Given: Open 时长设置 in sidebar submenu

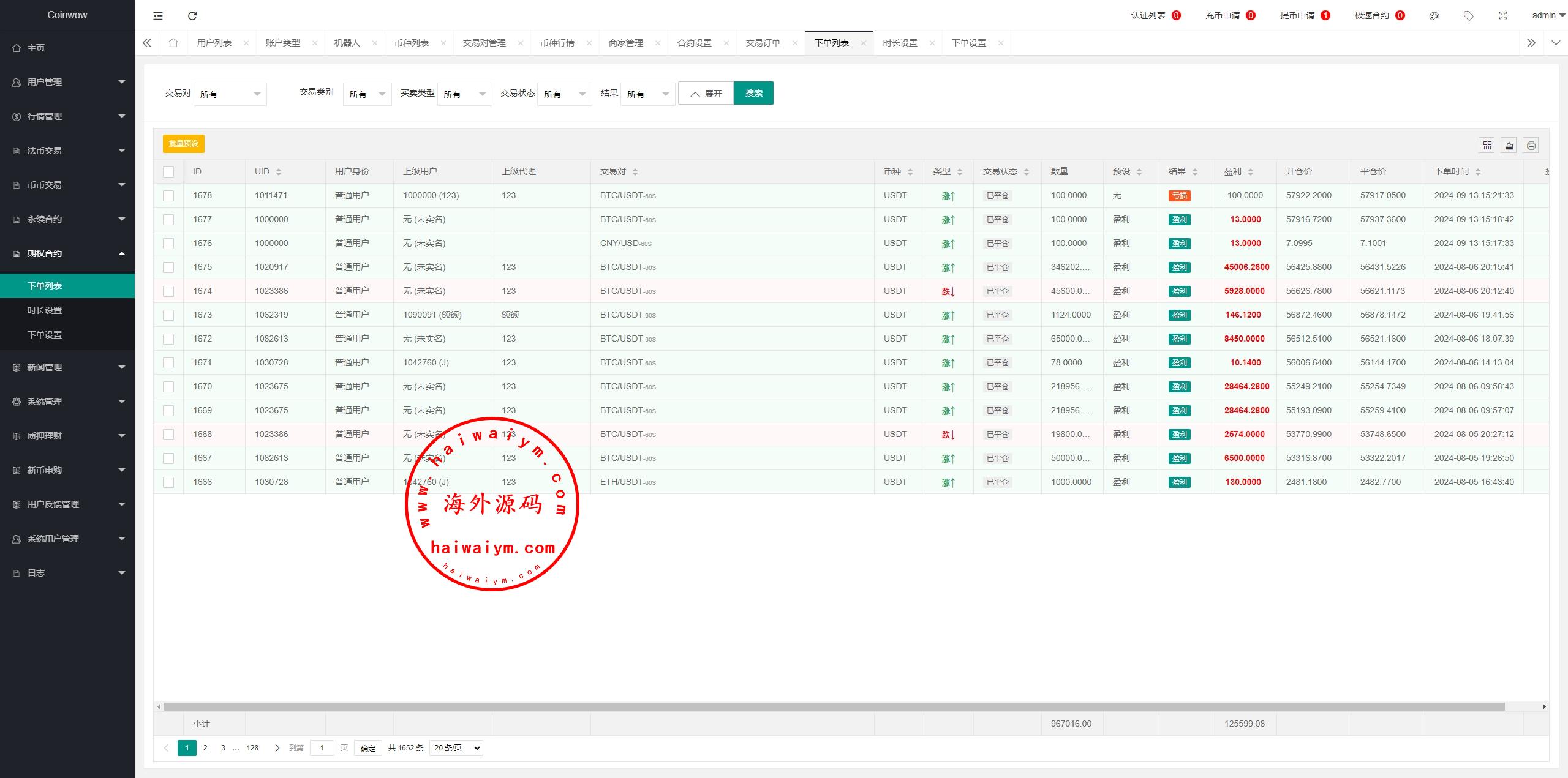Looking at the screenshot, I should coord(45,310).
